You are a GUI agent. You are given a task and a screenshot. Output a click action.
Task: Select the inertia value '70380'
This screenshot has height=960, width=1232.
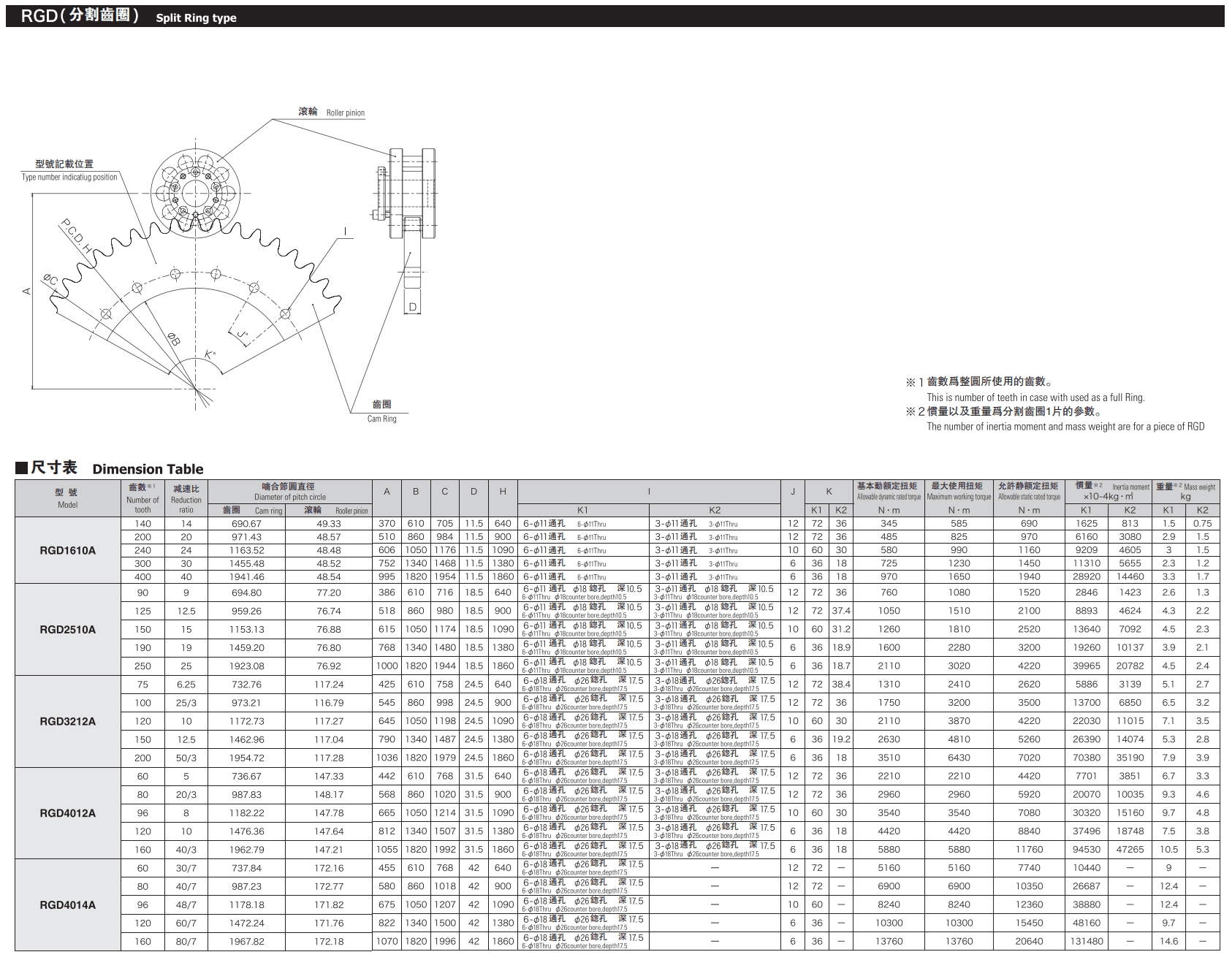[1087, 758]
